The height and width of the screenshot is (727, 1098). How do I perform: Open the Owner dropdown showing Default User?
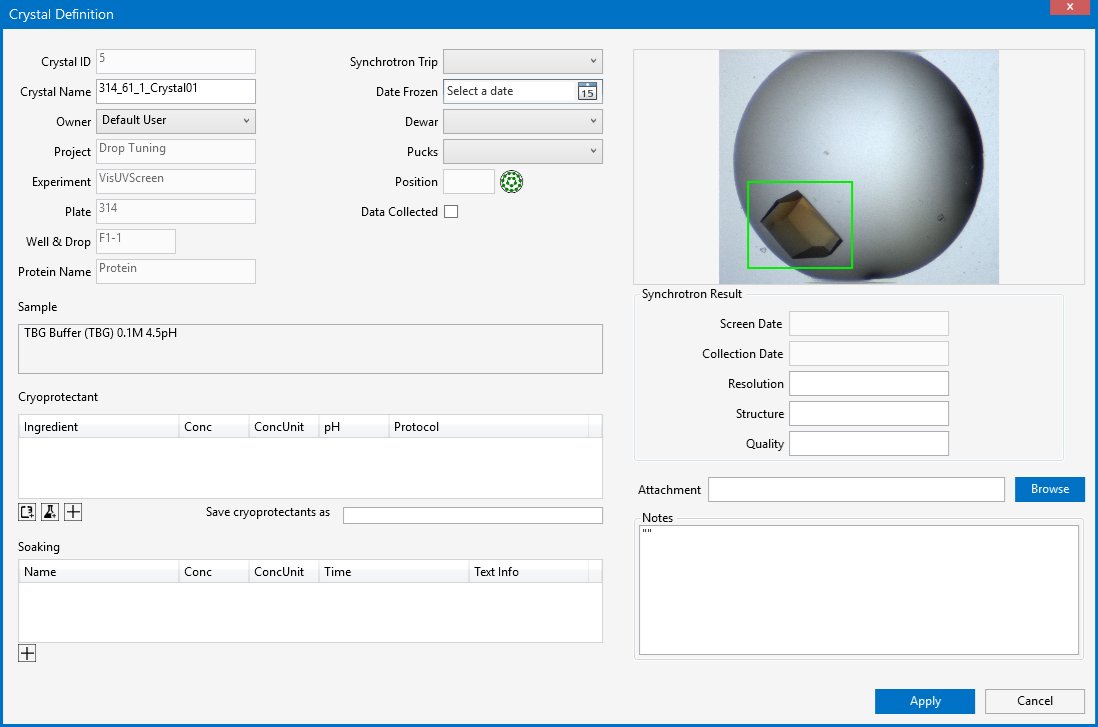176,121
